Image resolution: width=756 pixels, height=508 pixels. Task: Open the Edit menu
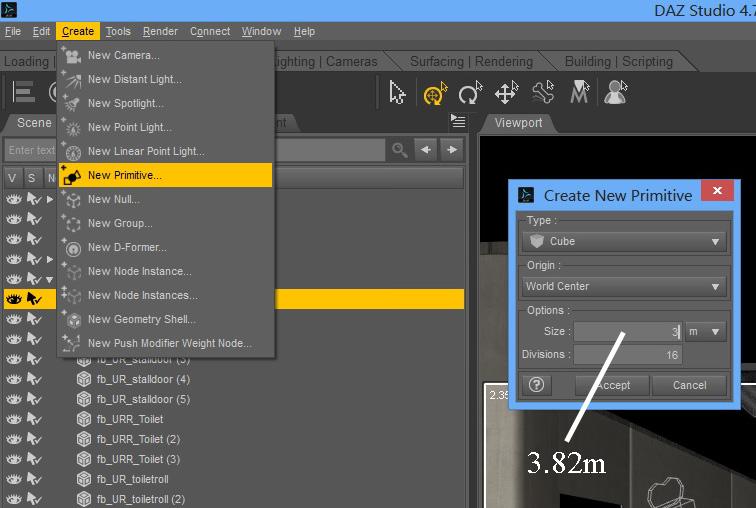point(41,31)
